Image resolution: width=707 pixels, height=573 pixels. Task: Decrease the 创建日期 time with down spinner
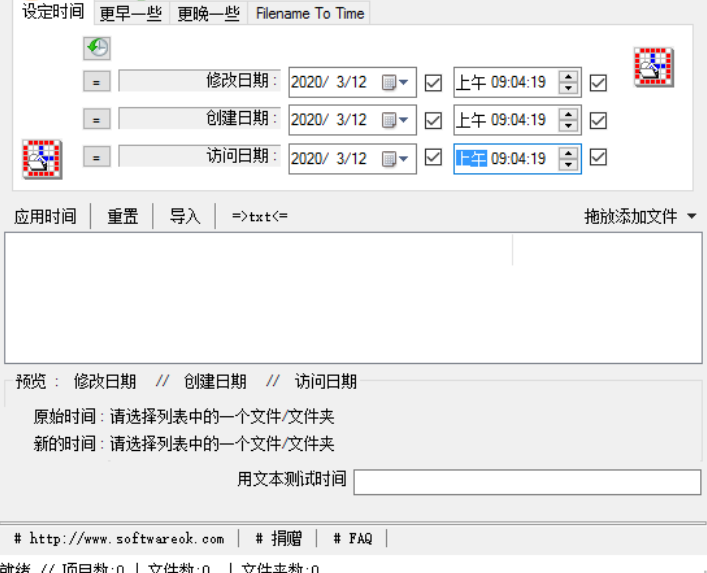tap(568, 126)
